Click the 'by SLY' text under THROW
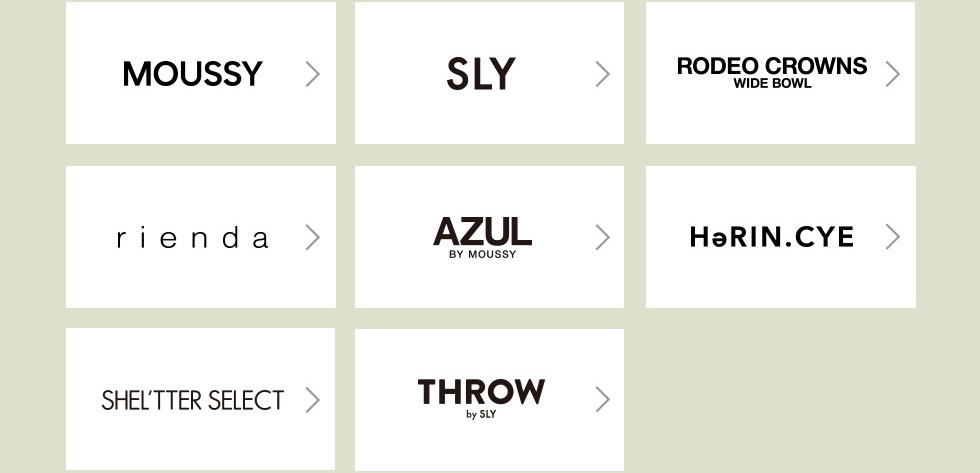The width and height of the screenshot is (980, 473). [481, 414]
